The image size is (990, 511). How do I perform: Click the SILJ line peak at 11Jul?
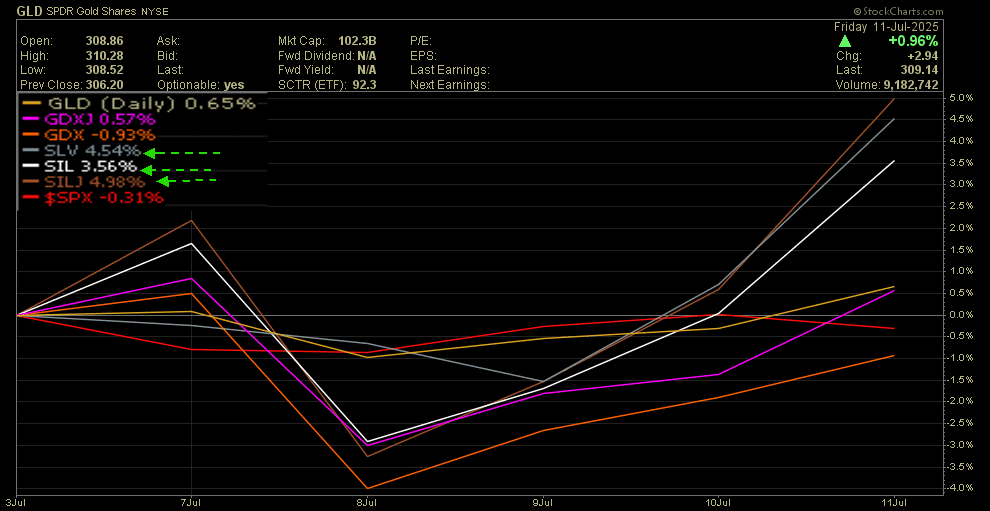click(894, 99)
